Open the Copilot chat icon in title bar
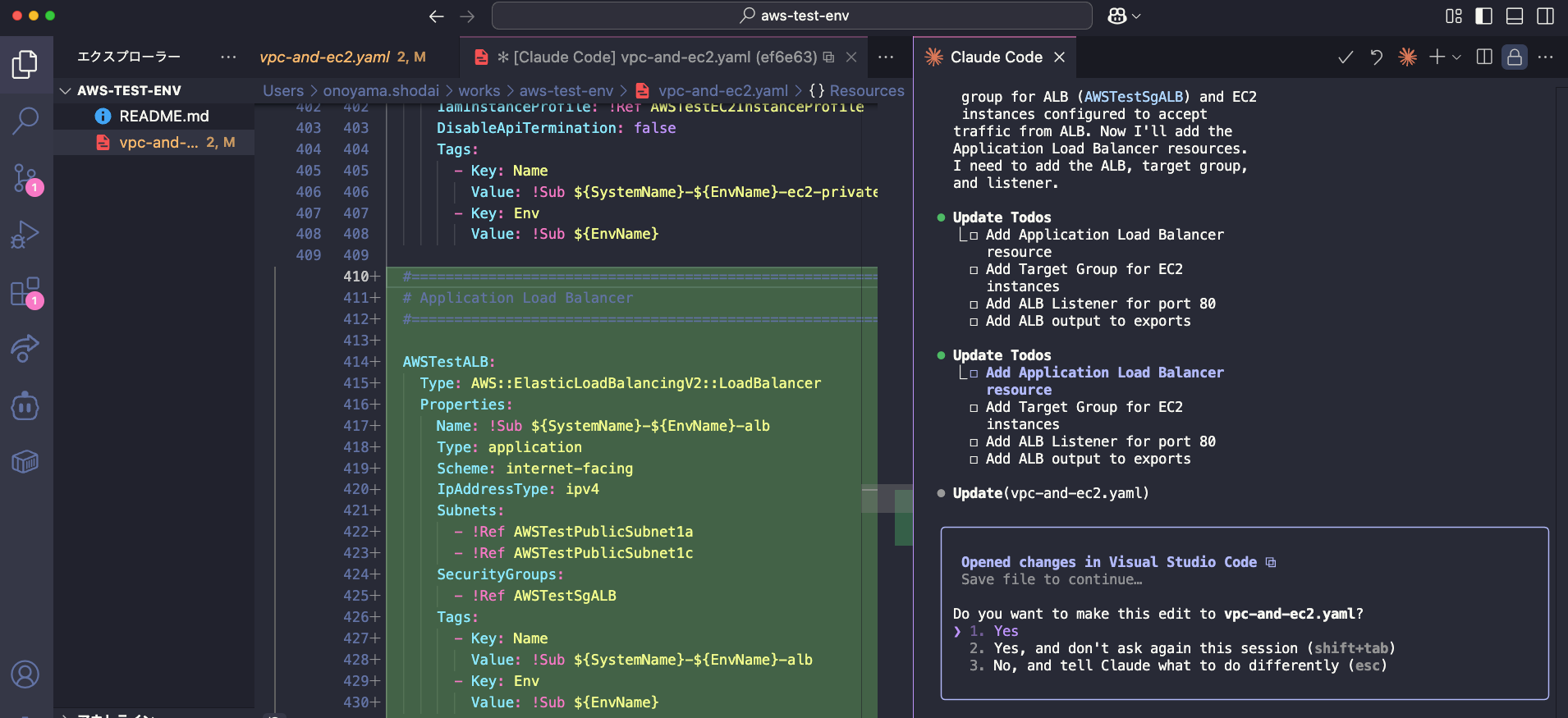Screen dimensions: 1568x718 click(1117, 16)
